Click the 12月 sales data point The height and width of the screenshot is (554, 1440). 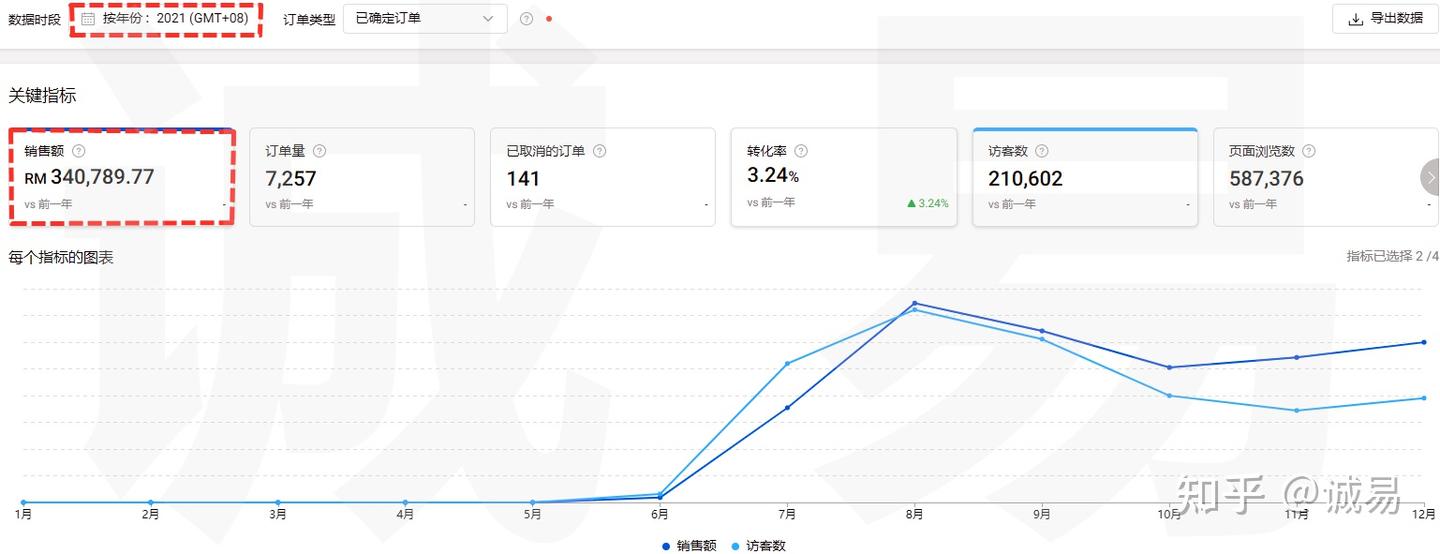pyautogui.click(x=1423, y=342)
